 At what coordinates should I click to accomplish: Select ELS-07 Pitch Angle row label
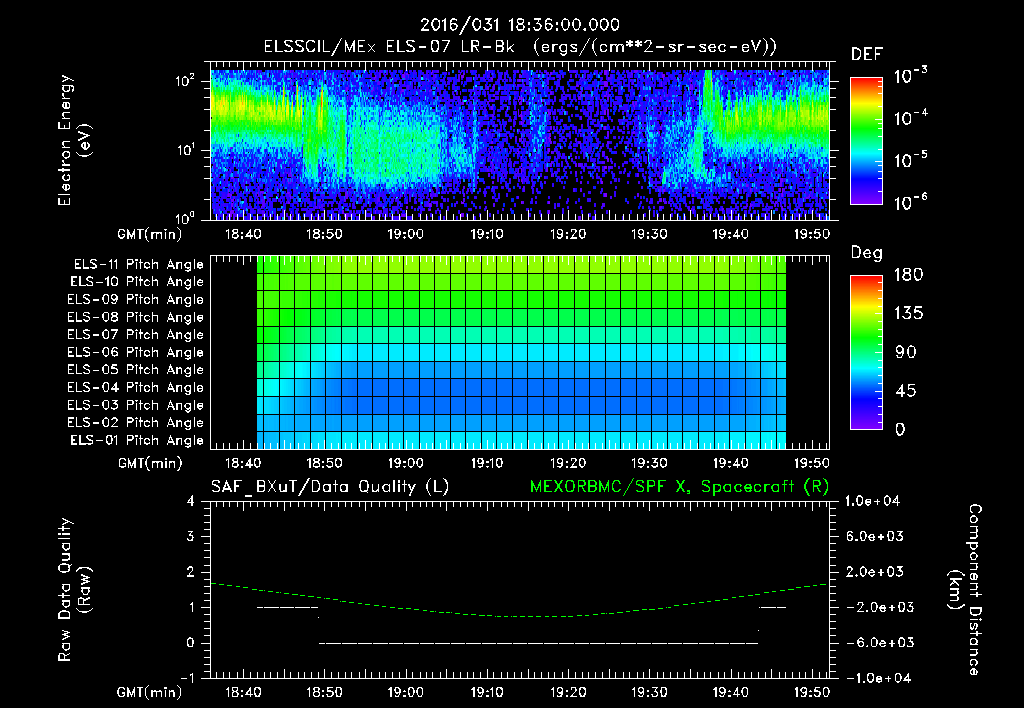[135, 334]
